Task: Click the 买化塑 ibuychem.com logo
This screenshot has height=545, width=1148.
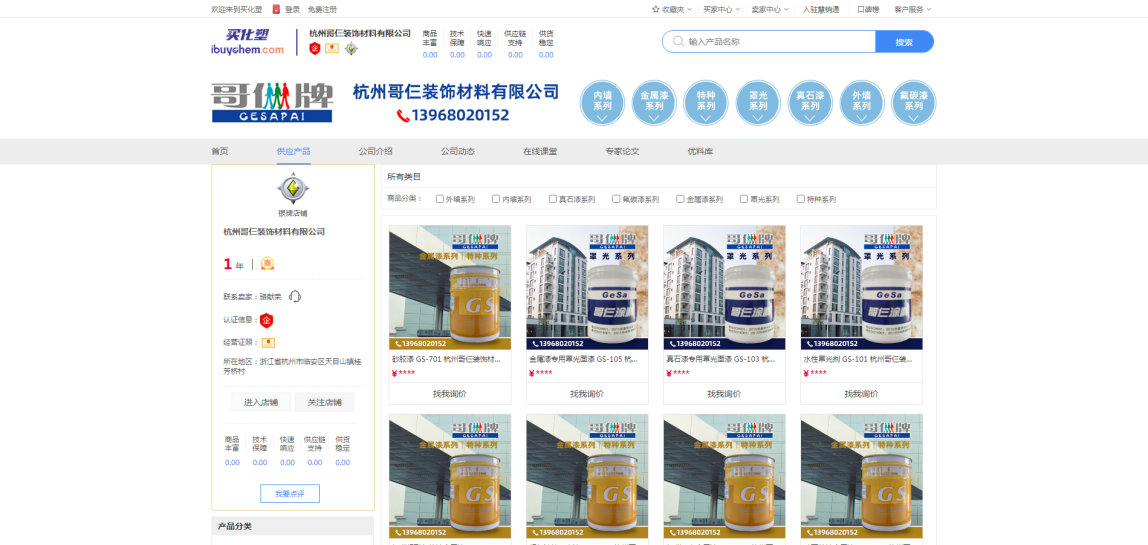Action: pos(247,42)
